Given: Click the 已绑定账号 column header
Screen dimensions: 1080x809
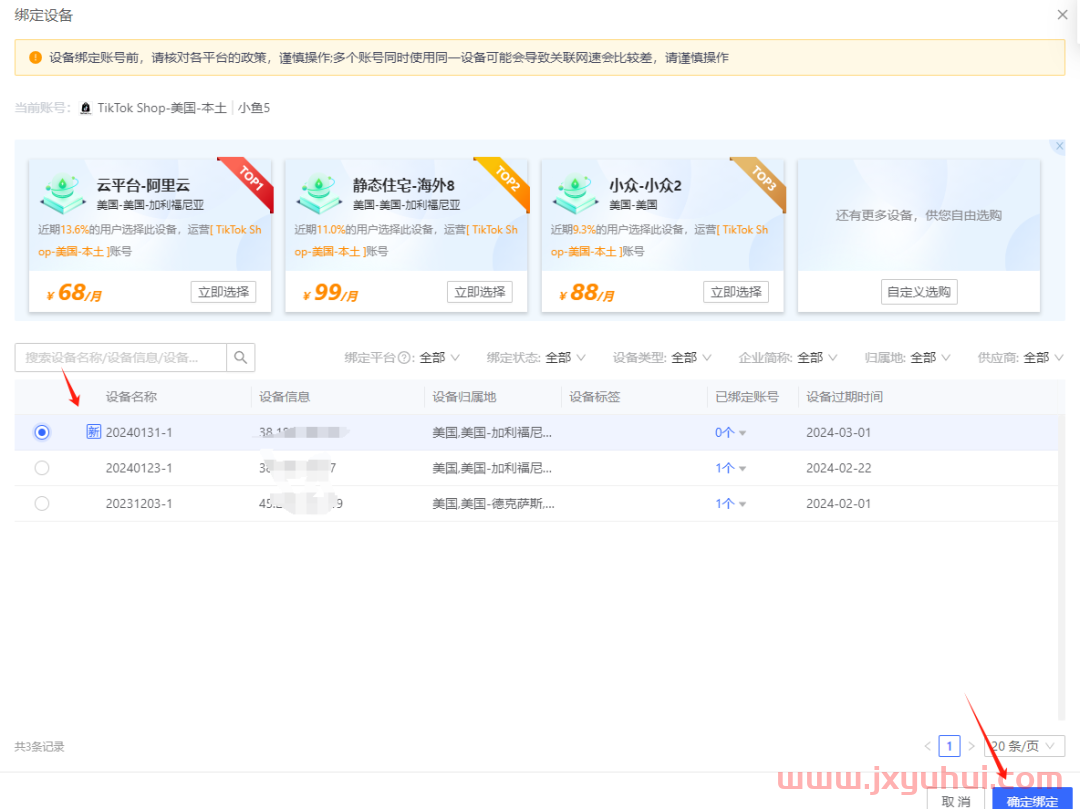Looking at the screenshot, I should click(747, 397).
